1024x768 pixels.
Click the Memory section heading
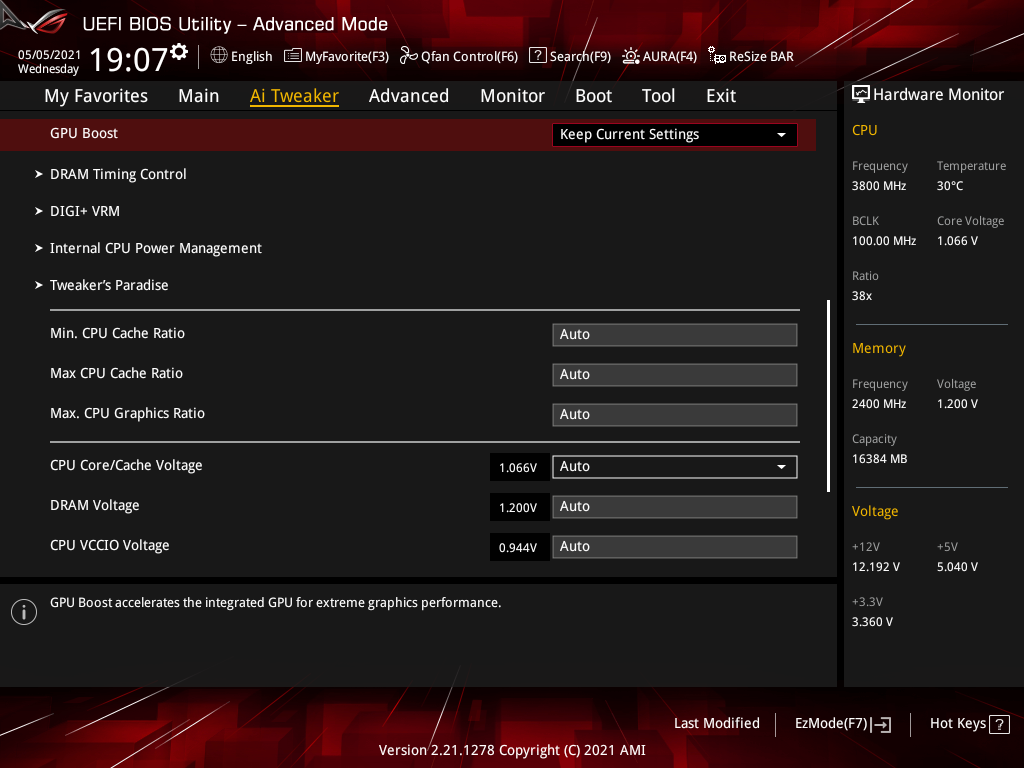878,349
